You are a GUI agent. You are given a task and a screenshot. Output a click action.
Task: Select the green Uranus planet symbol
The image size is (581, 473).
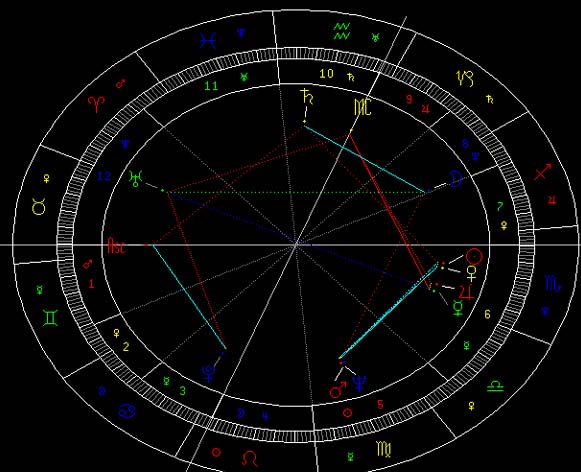(x=135, y=179)
